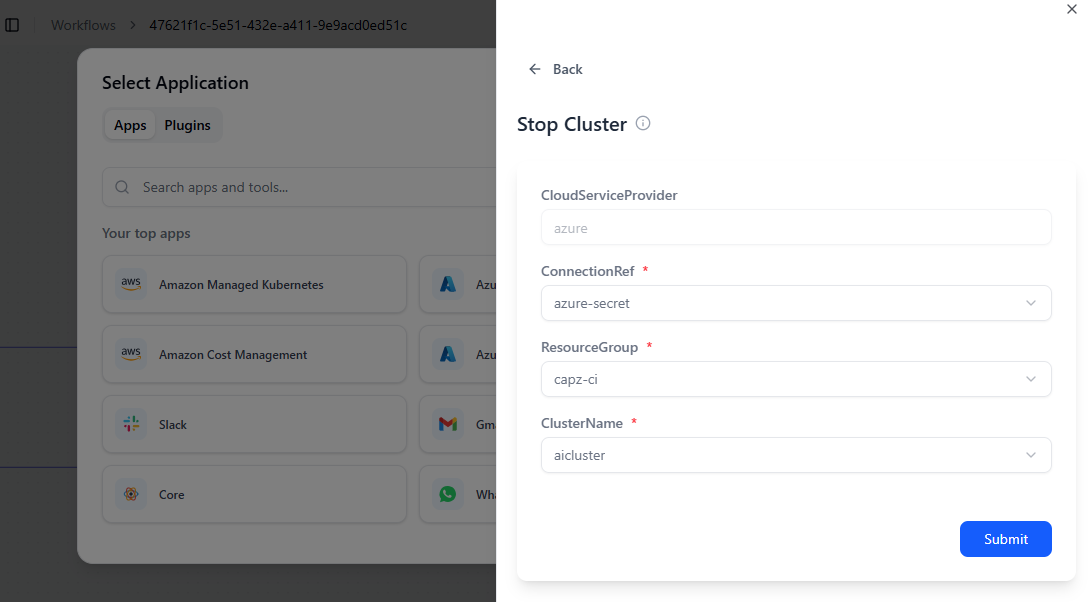Click the WhatsApp app icon
Image resolution: width=1089 pixels, height=602 pixels.
[448, 495]
